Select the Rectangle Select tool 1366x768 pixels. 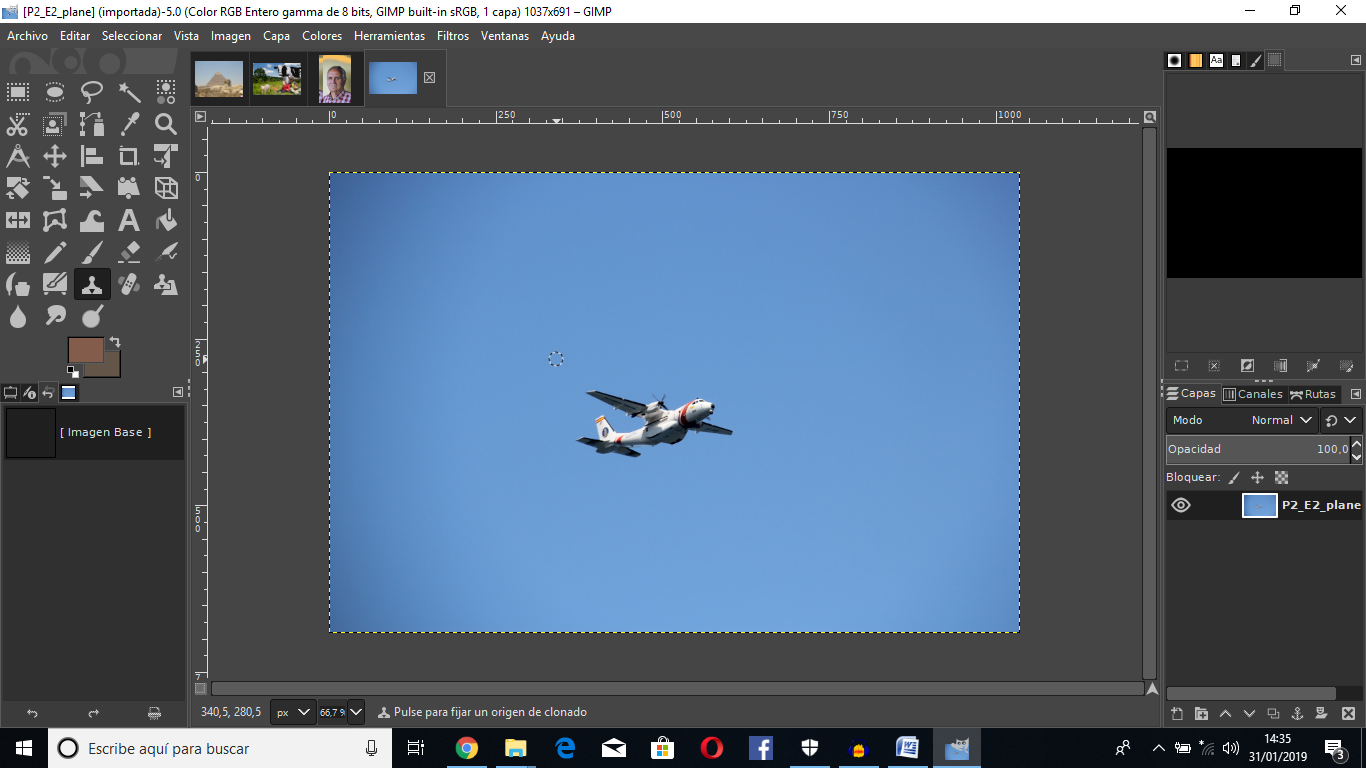18,93
